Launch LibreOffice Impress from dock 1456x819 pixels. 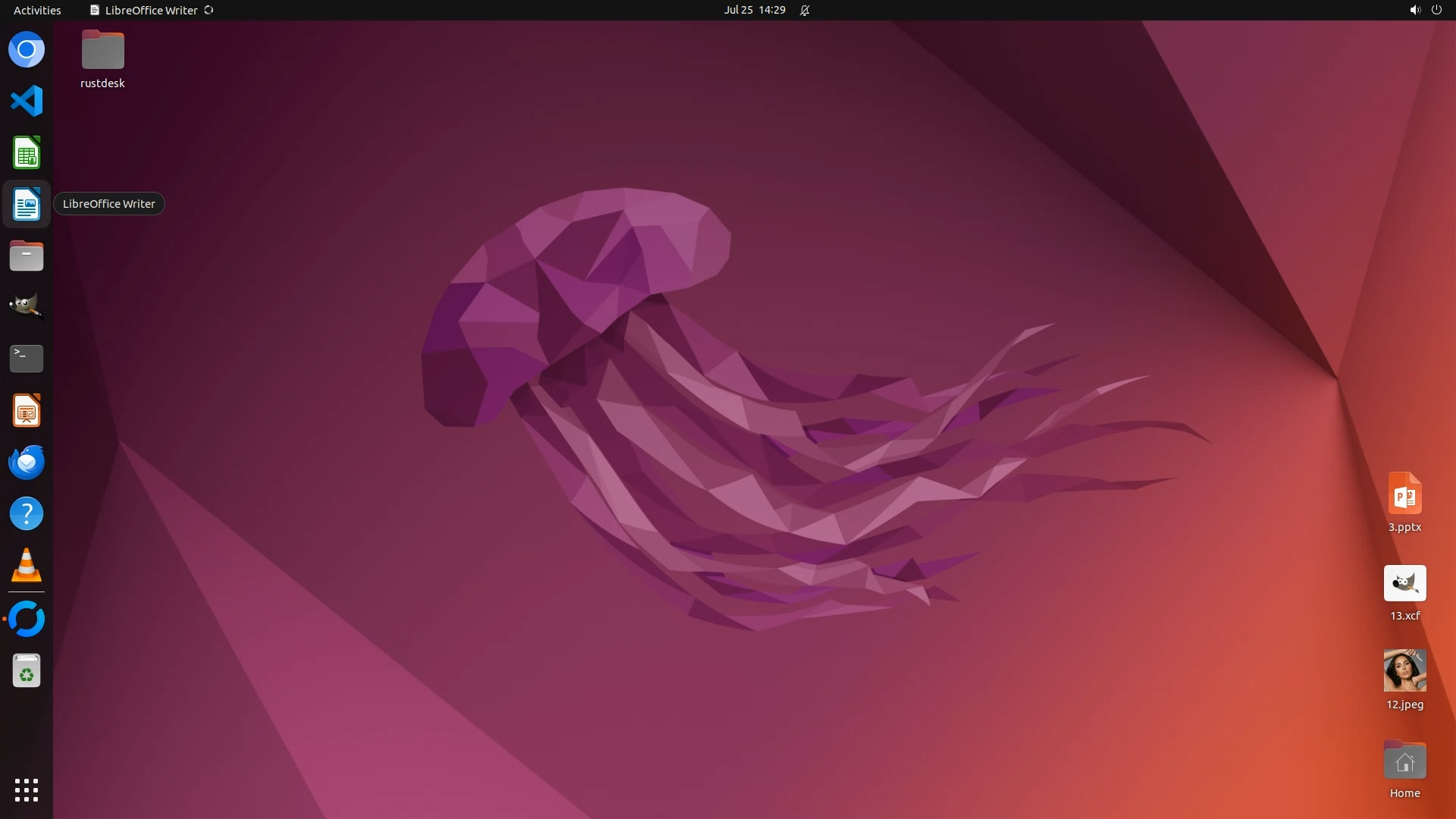coord(27,411)
